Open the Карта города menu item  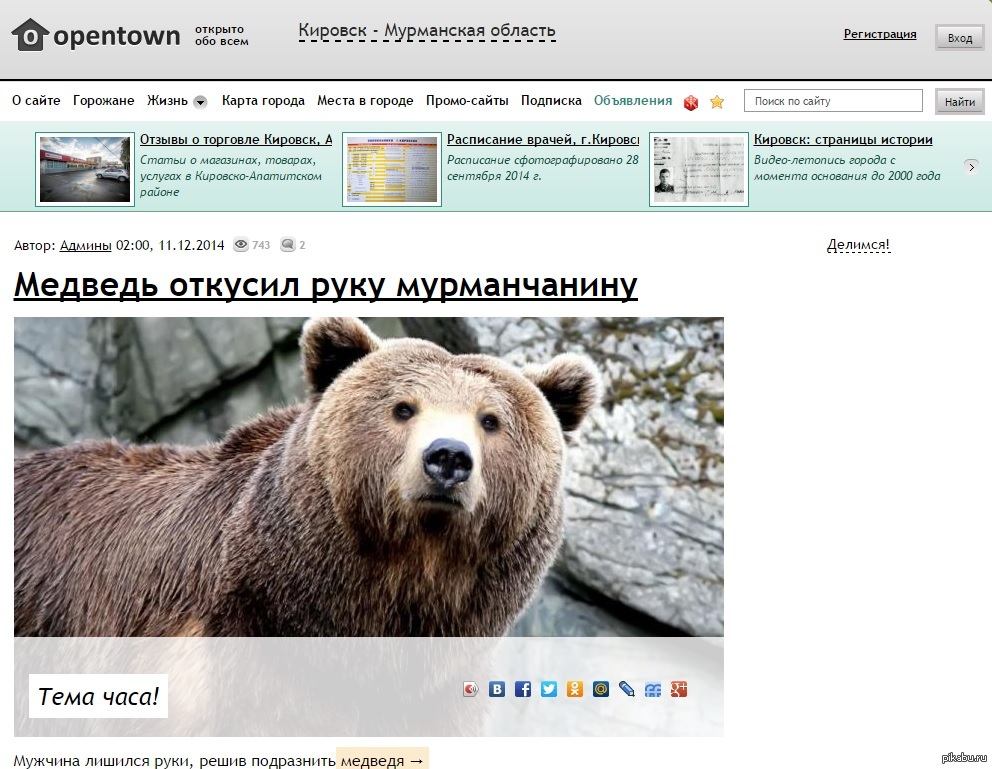[263, 101]
